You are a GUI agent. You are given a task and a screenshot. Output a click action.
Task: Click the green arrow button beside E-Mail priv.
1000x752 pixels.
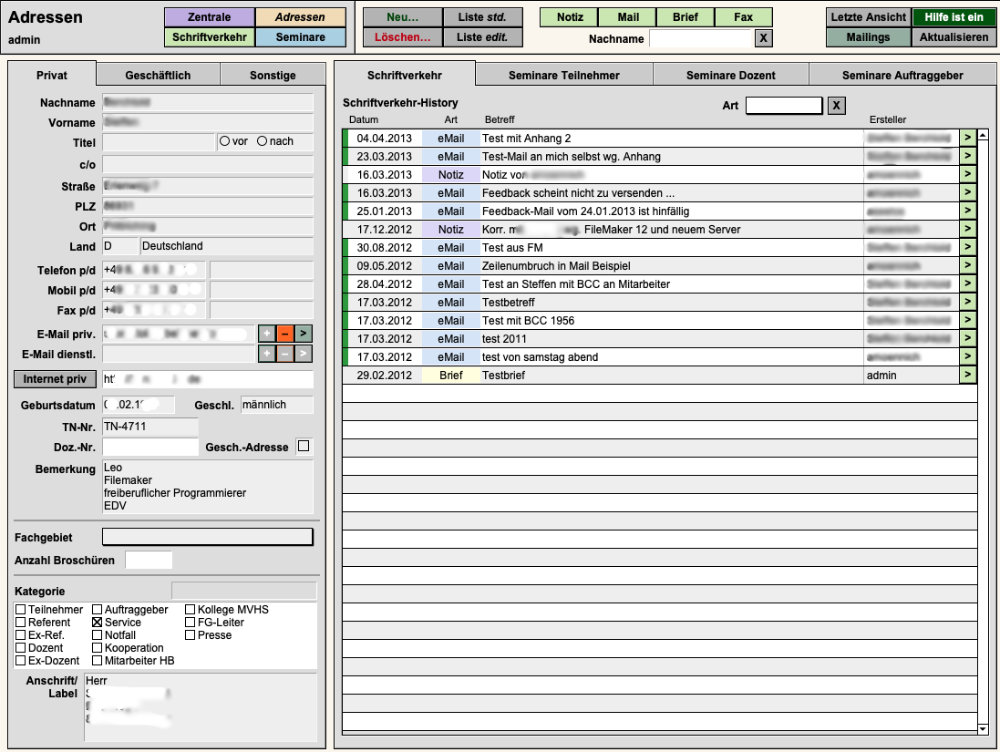pyautogui.click(x=303, y=334)
